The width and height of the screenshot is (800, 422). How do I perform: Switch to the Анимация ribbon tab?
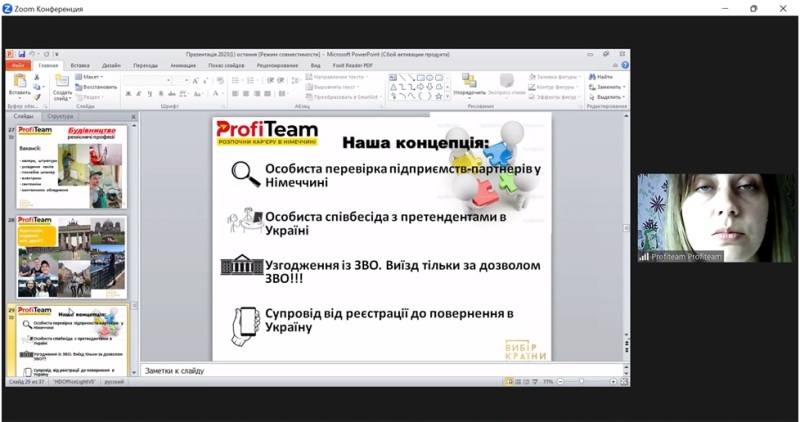click(183, 65)
